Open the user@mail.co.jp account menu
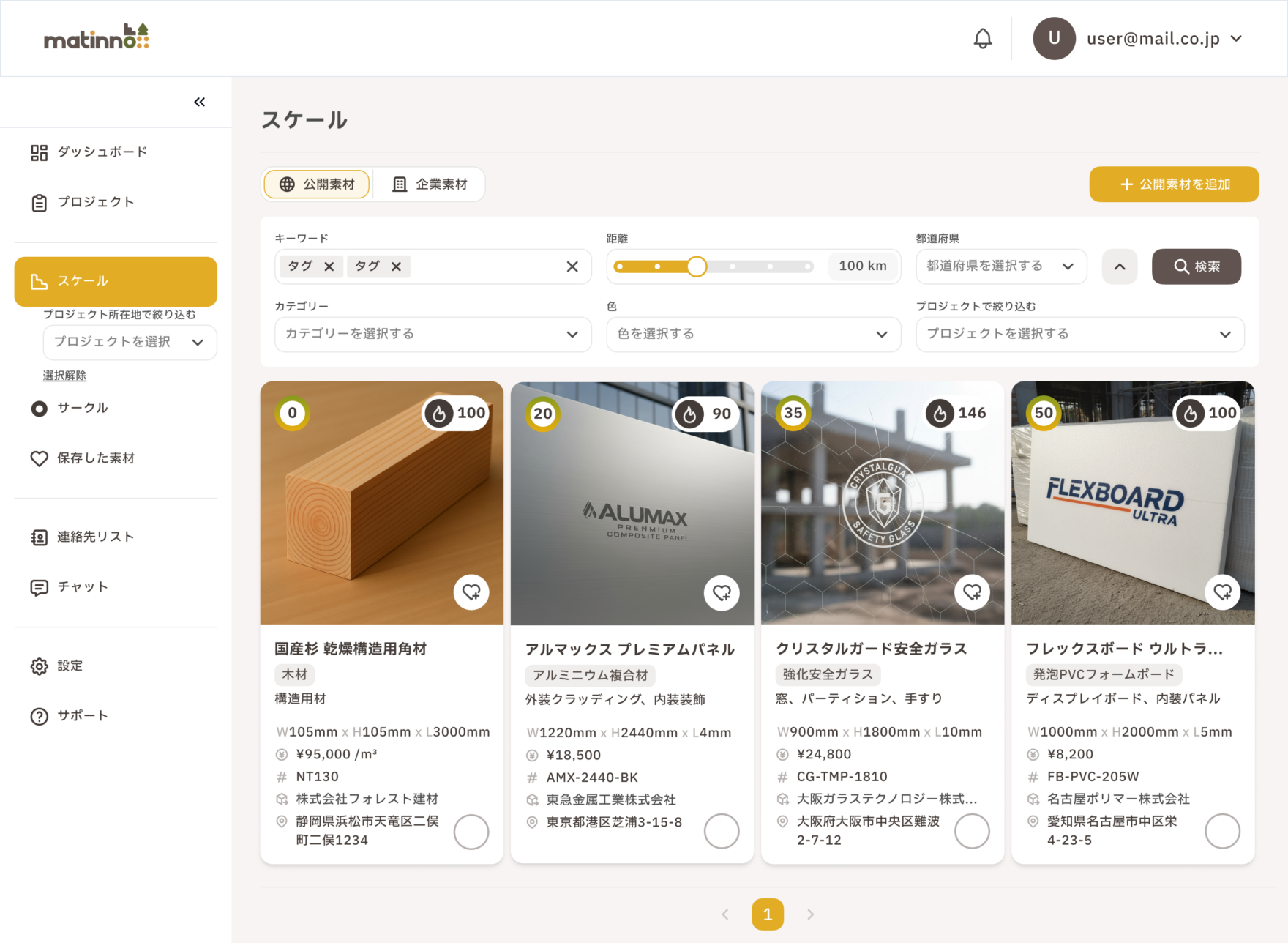The image size is (1288, 943). tap(1139, 39)
